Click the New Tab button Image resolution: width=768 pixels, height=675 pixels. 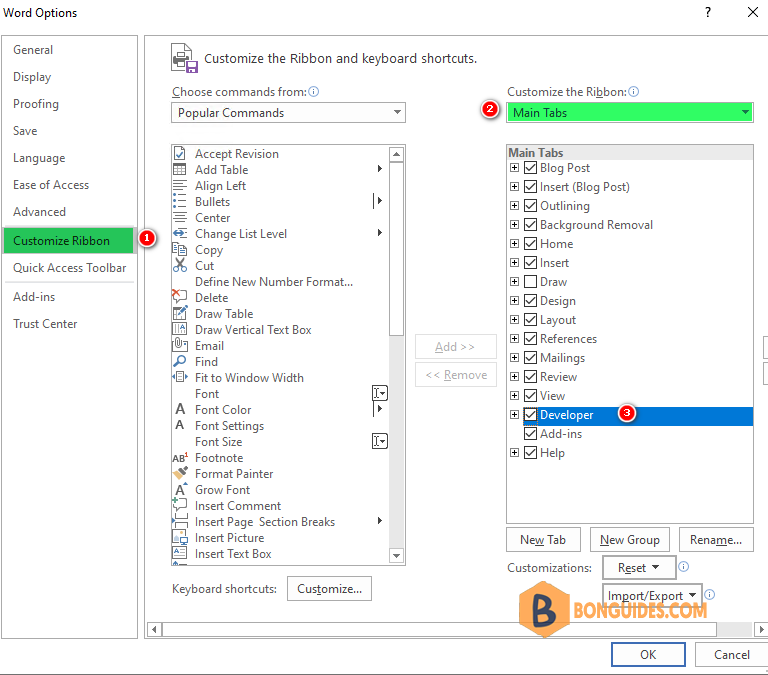click(x=543, y=539)
